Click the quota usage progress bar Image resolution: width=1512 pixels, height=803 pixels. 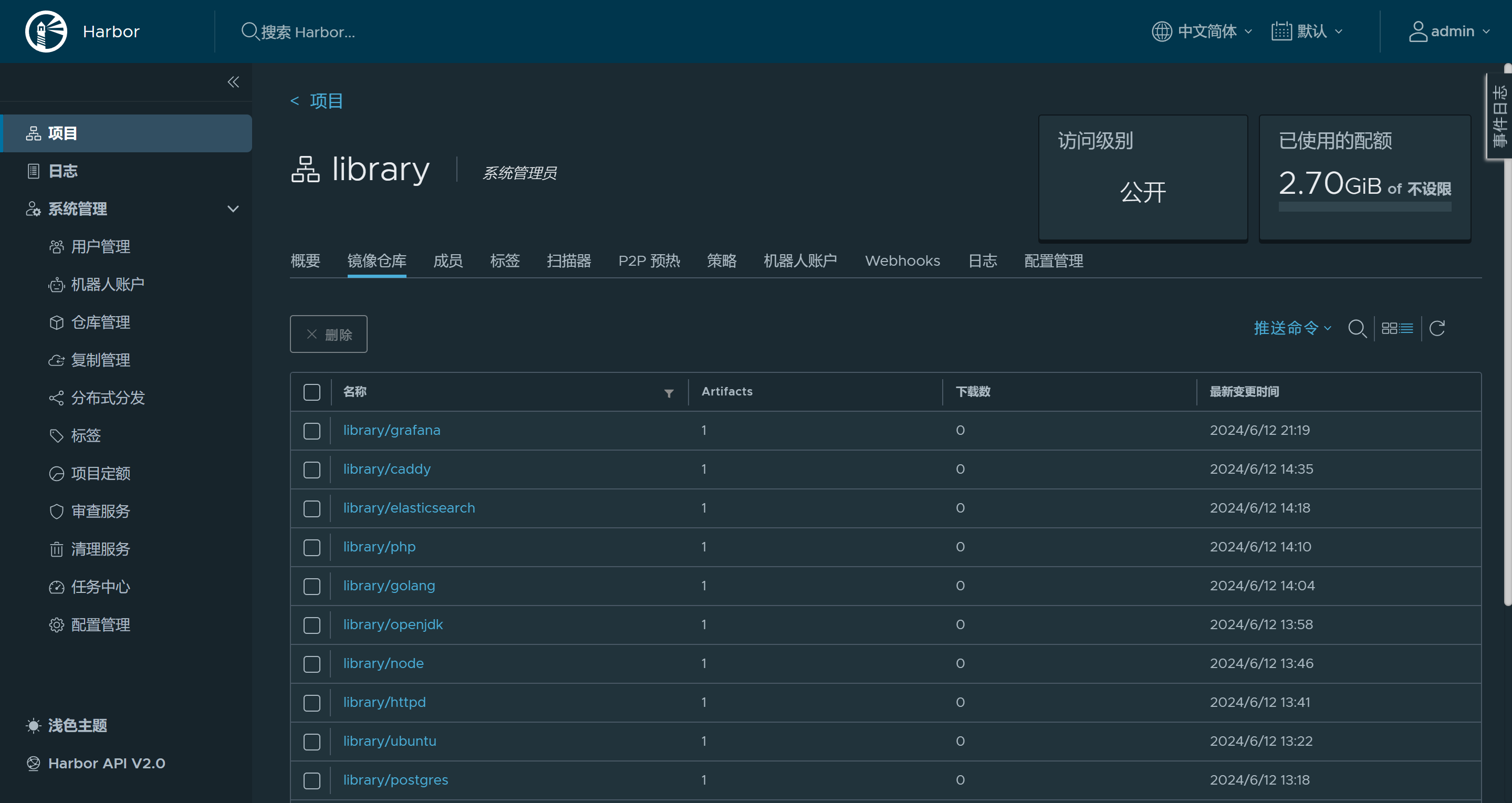[1364, 206]
